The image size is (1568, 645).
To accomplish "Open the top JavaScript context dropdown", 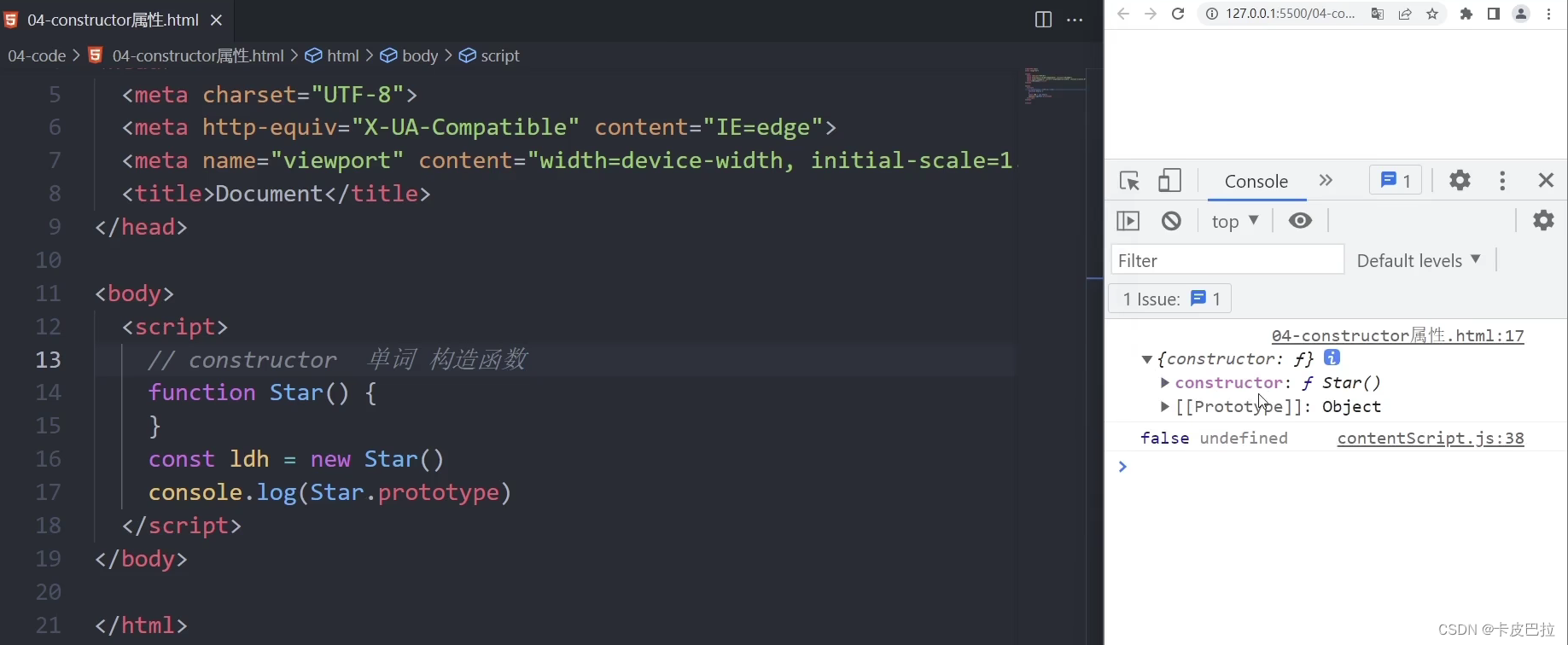I will (x=1234, y=221).
